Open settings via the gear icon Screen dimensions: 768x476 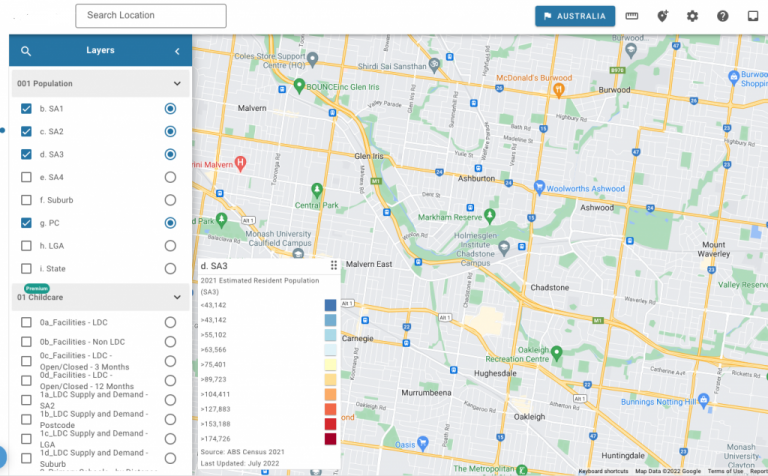[692, 16]
